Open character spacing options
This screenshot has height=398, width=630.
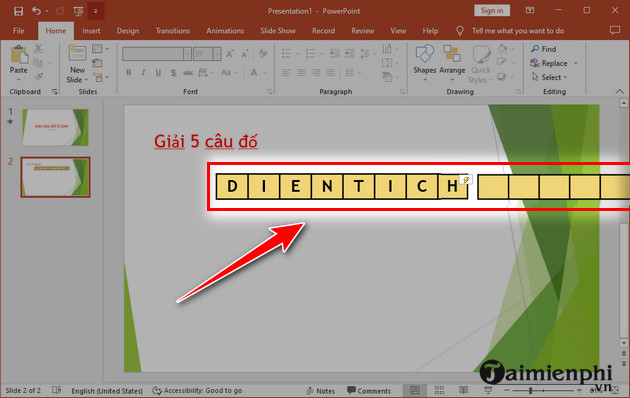205,73
